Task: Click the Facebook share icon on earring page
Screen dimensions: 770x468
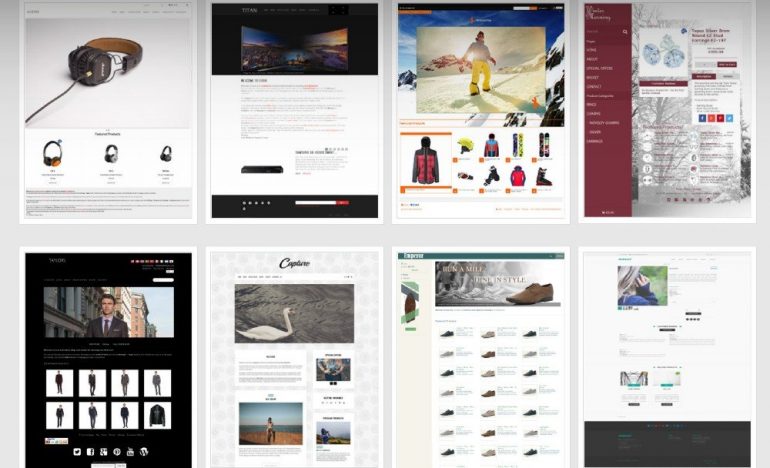Action: point(701,118)
